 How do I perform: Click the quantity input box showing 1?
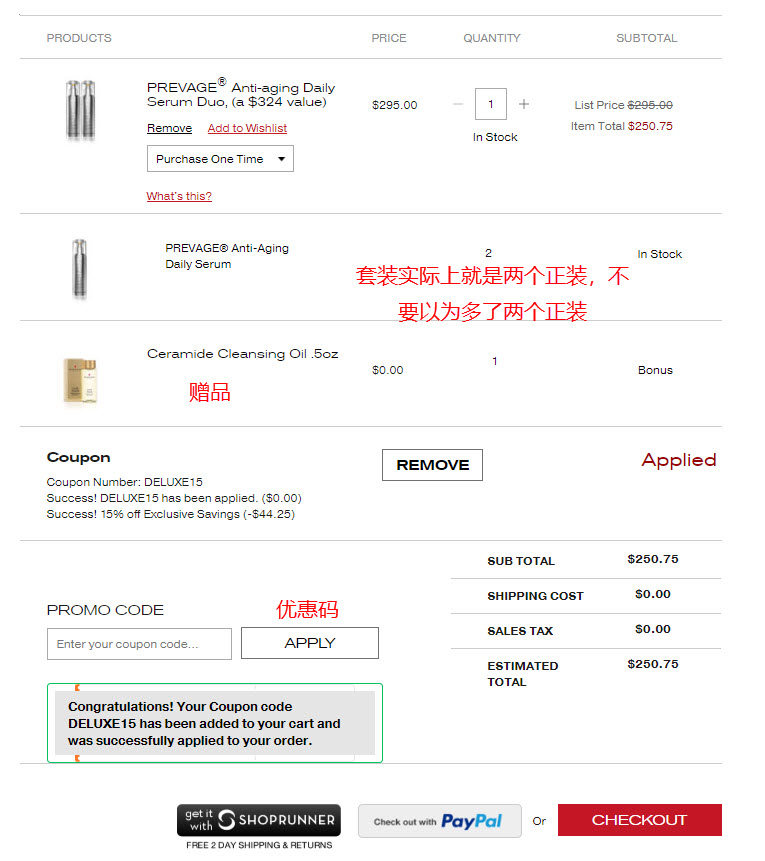[x=491, y=104]
